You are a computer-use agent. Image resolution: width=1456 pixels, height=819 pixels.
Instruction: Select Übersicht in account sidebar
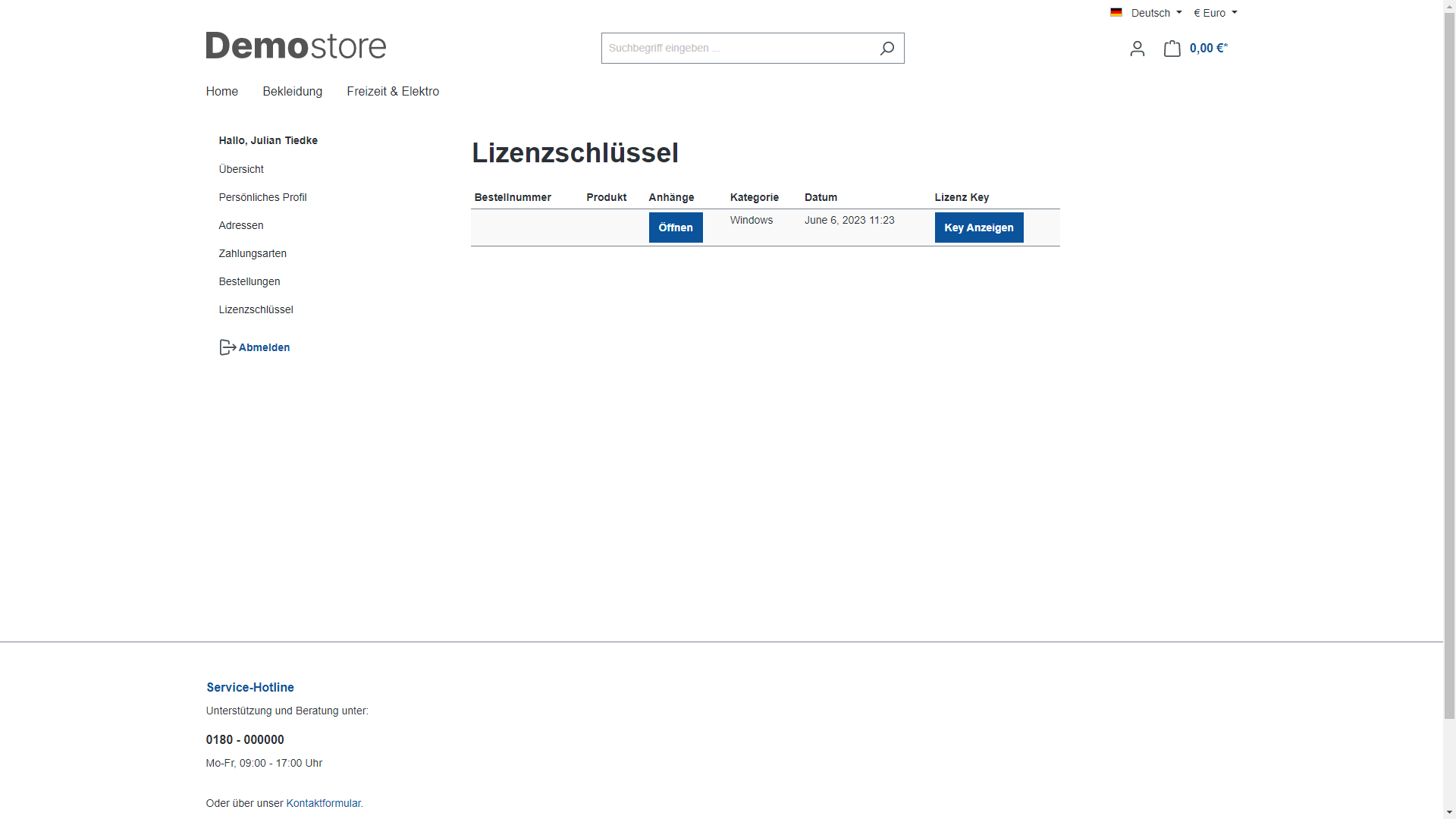(241, 169)
